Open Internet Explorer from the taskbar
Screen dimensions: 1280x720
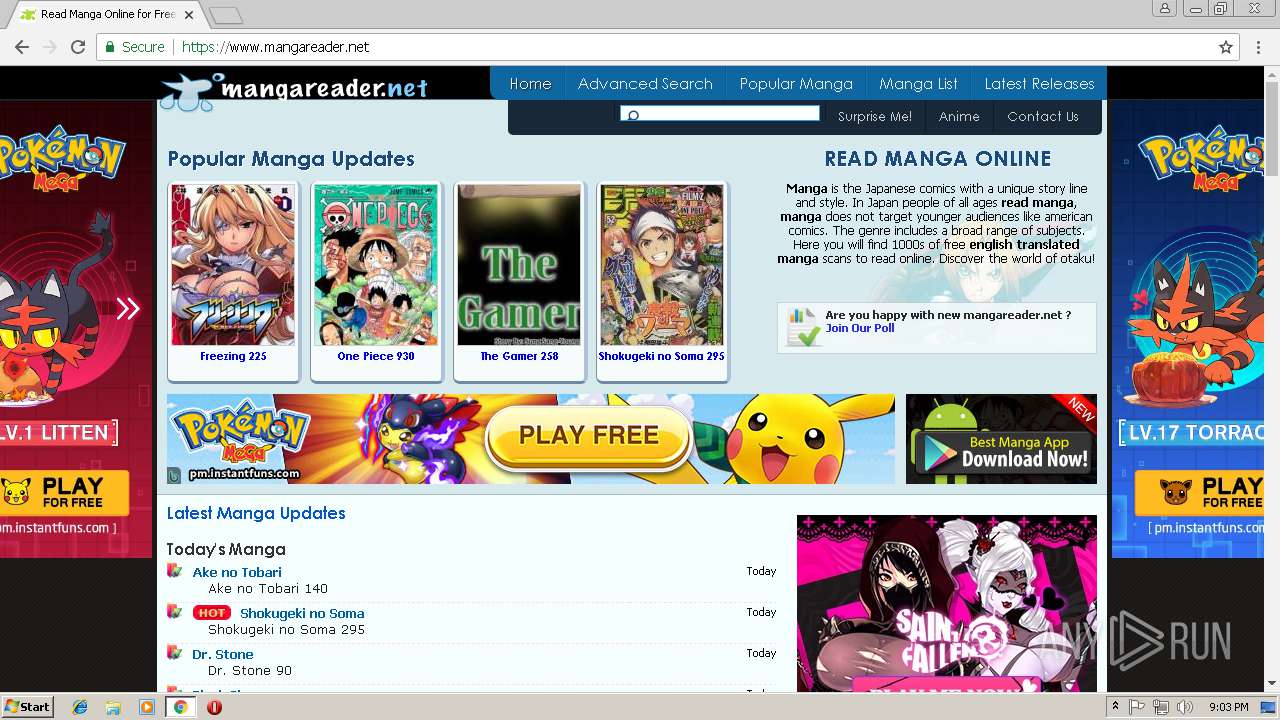(80, 707)
